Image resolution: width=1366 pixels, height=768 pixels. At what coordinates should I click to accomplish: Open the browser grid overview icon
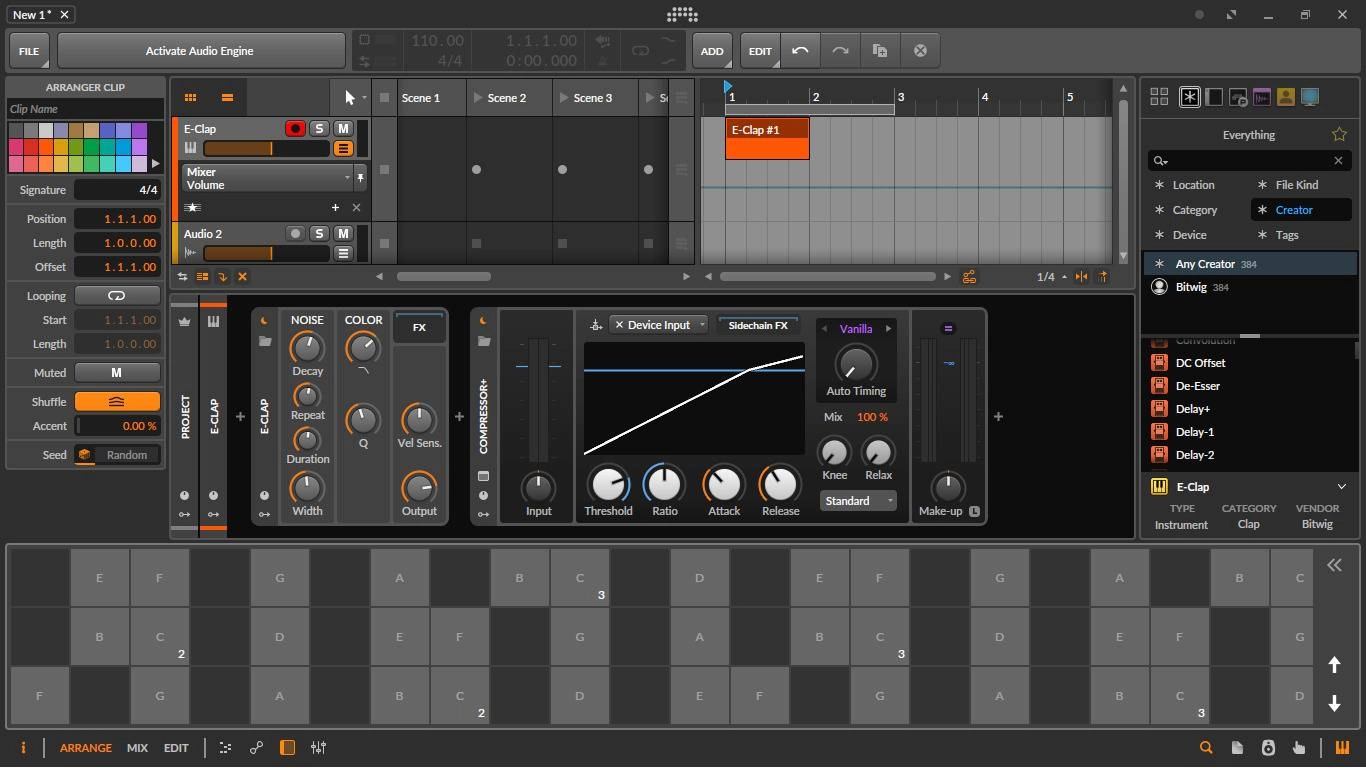(x=1159, y=97)
